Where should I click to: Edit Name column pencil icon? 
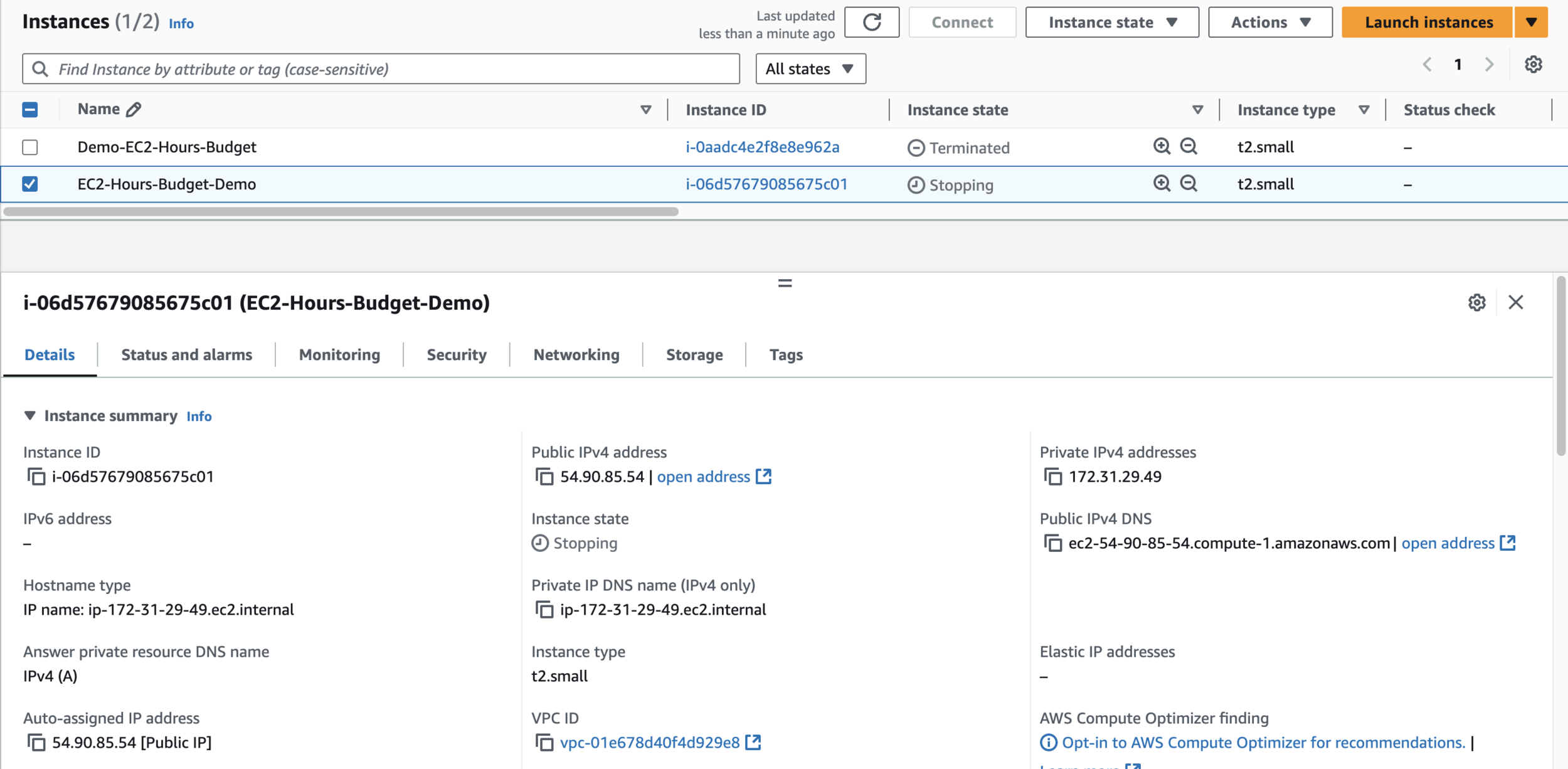(134, 110)
